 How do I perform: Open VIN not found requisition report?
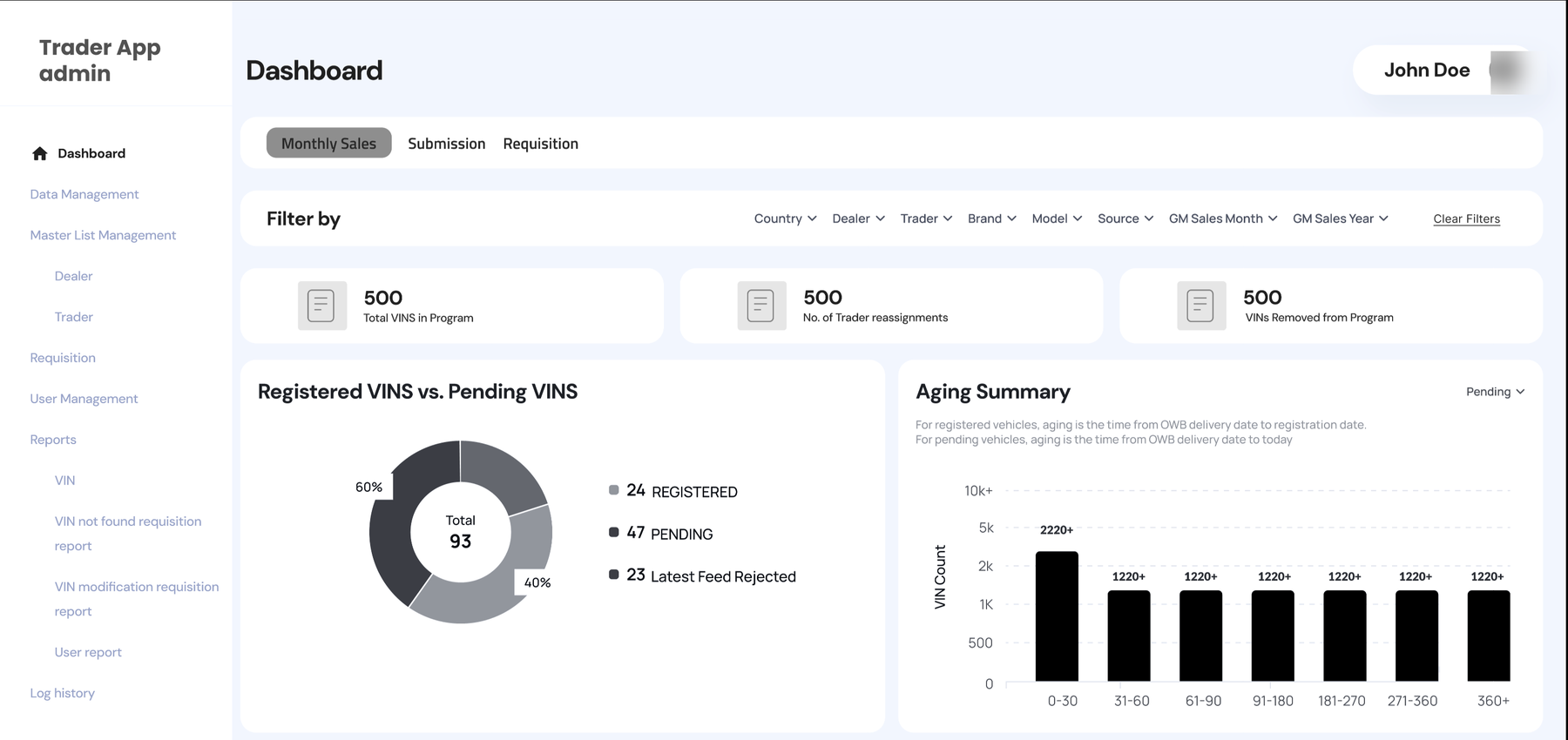point(128,534)
